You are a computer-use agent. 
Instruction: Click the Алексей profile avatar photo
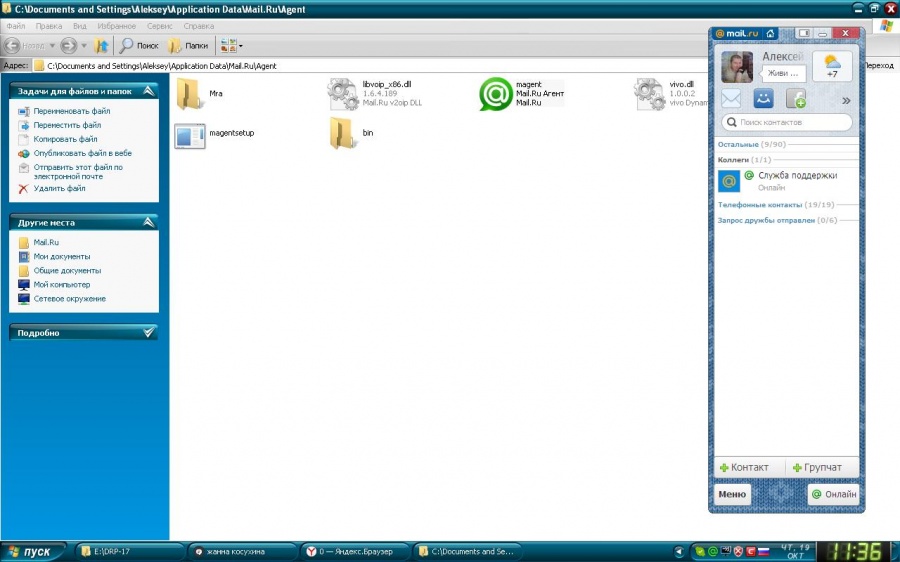[737, 67]
